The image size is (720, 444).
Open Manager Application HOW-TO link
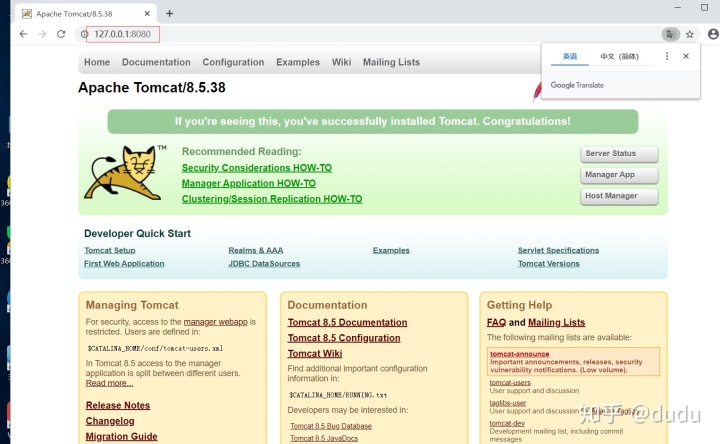tap(249, 184)
